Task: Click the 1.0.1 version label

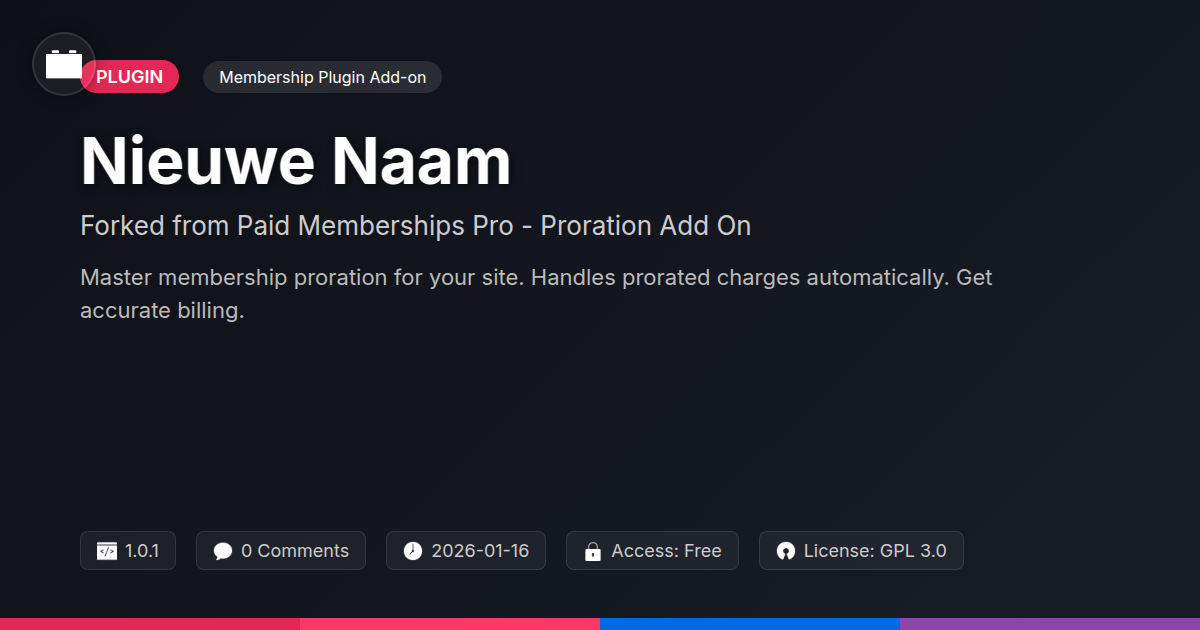Action: point(142,551)
